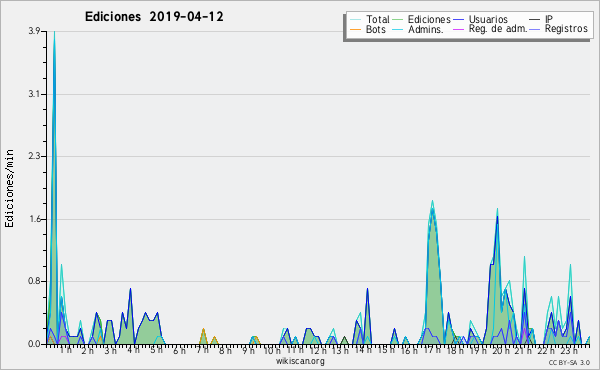
Task: Click the y-axis value 3.9
Action: click(34, 31)
